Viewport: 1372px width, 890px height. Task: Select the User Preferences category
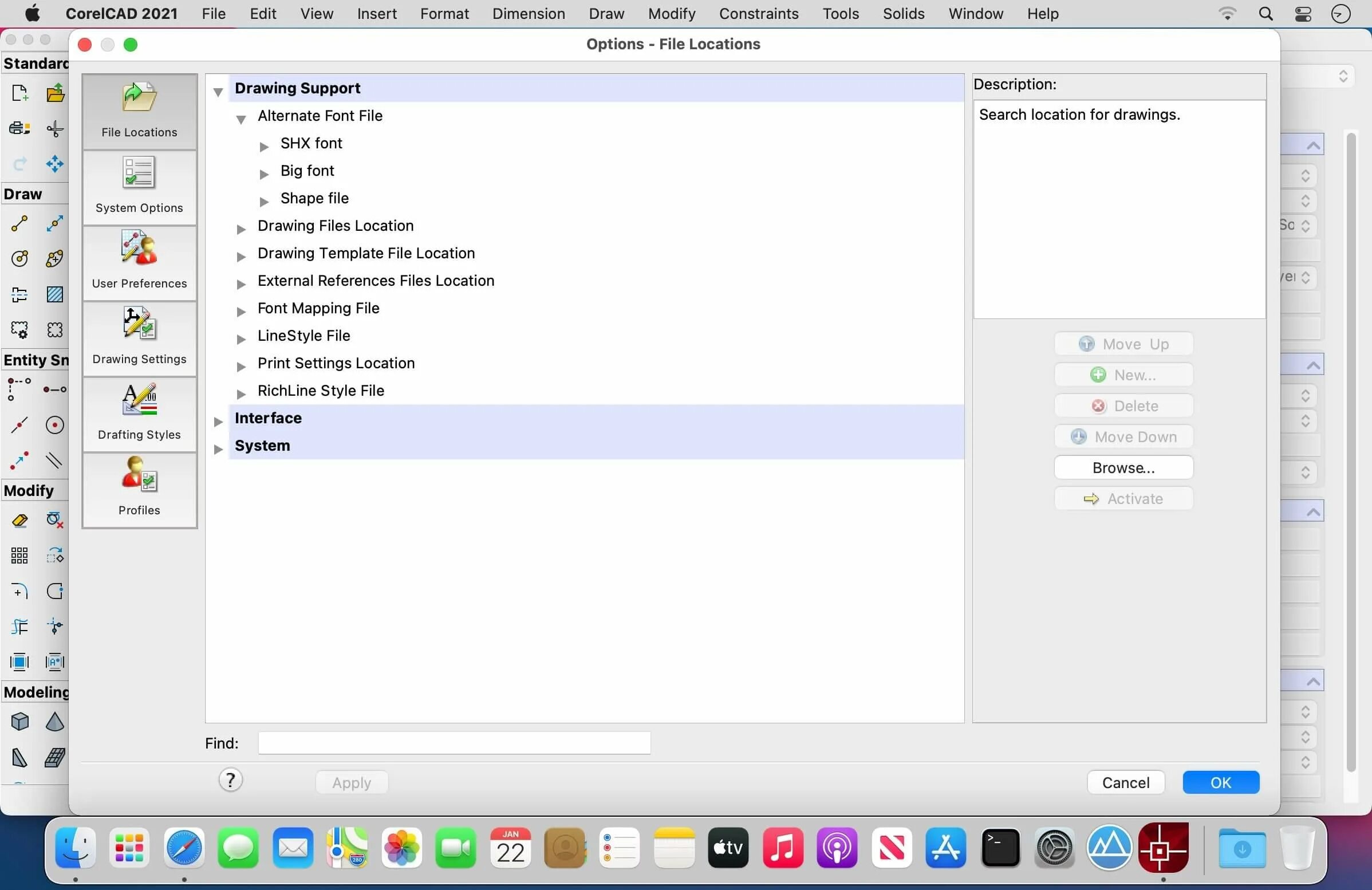[x=139, y=262]
